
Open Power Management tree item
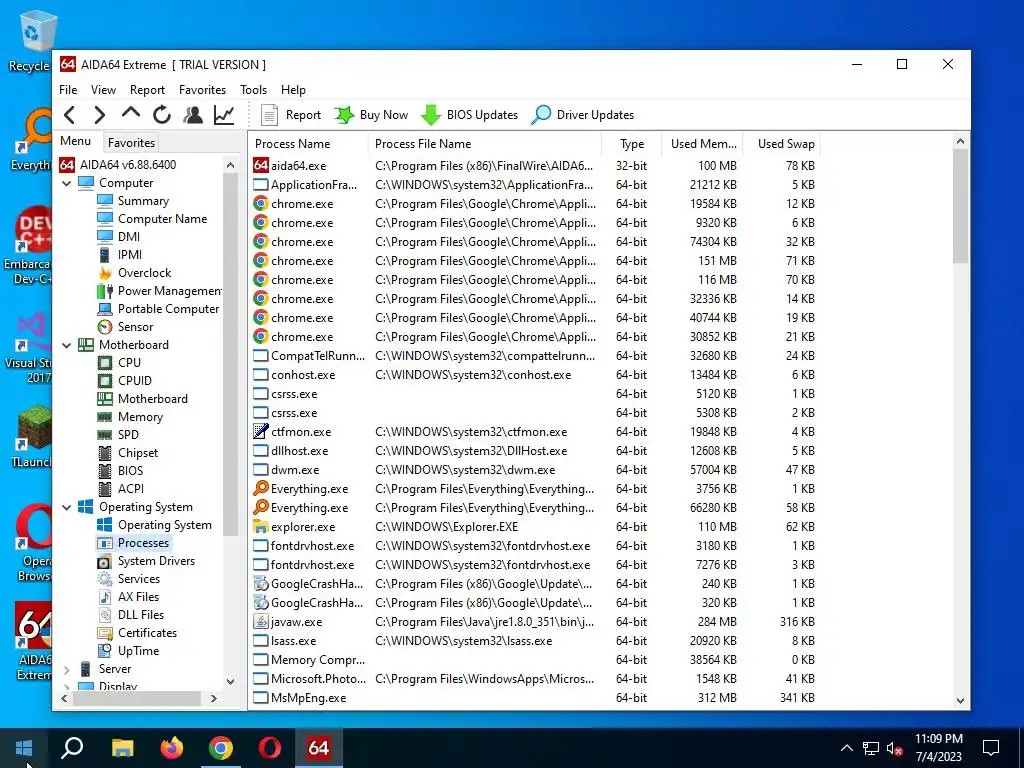(x=159, y=291)
